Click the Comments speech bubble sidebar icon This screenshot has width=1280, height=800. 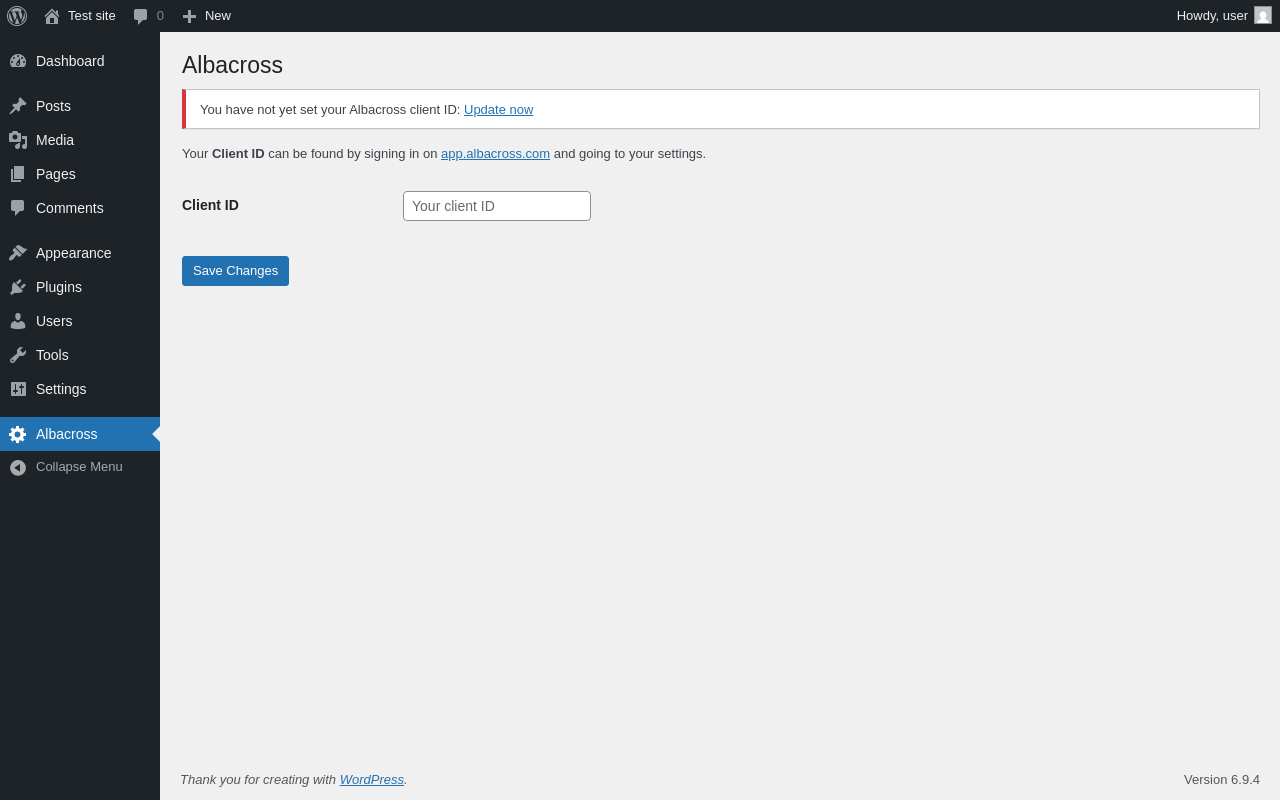click(x=18, y=208)
